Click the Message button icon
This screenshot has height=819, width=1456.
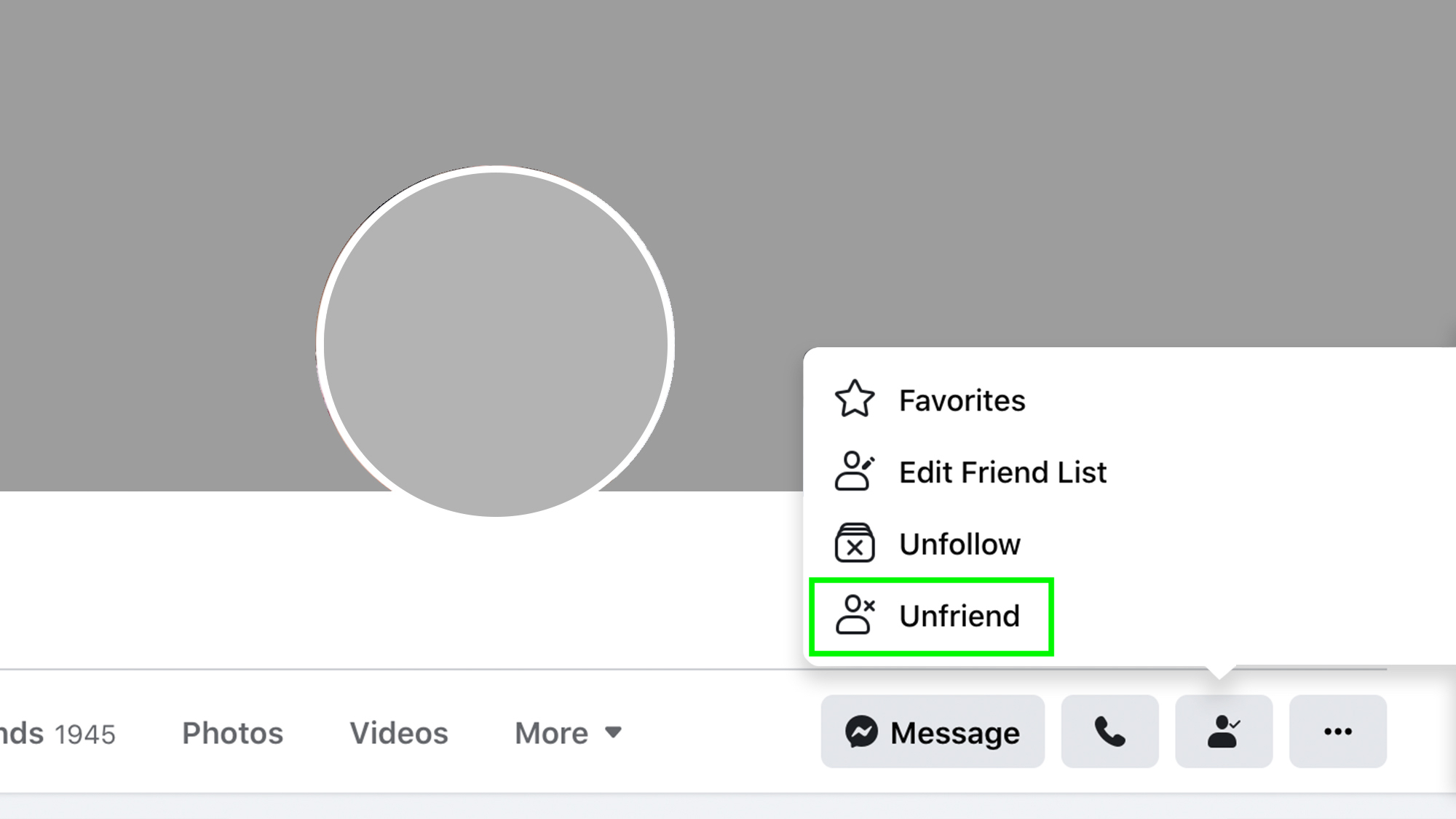pyautogui.click(x=860, y=732)
